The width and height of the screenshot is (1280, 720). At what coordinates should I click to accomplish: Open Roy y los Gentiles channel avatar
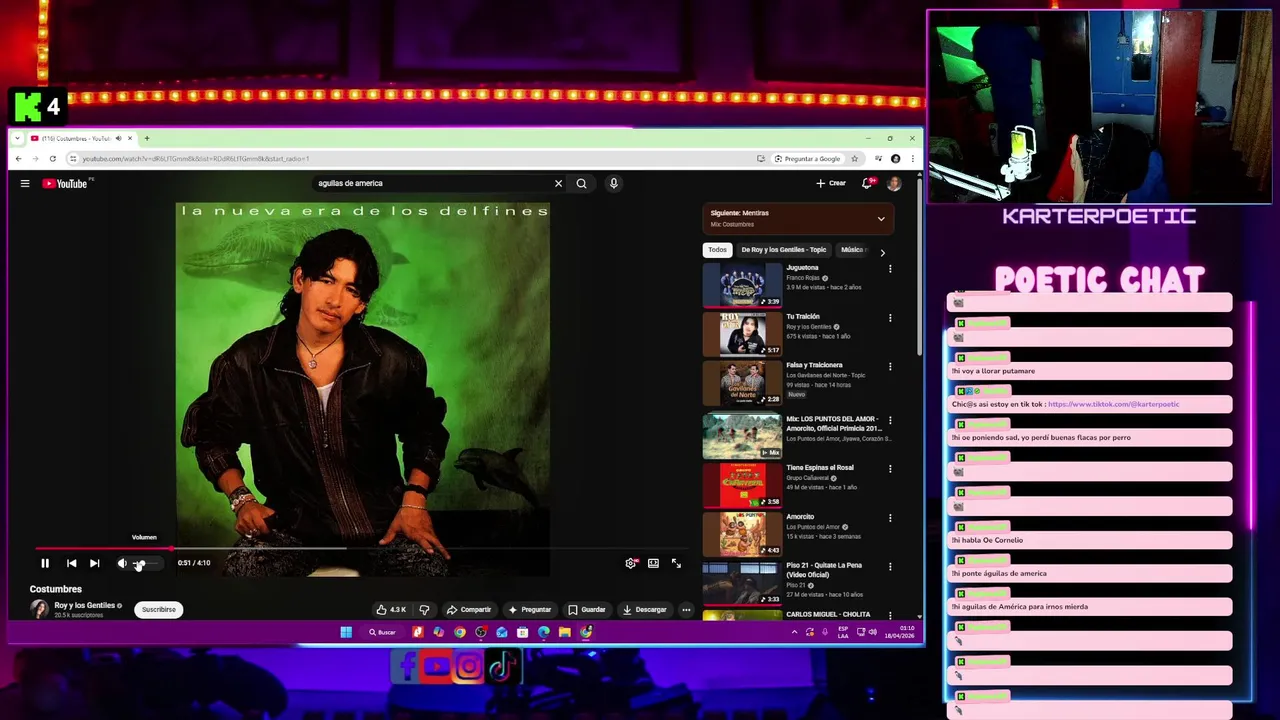[39, 608]
